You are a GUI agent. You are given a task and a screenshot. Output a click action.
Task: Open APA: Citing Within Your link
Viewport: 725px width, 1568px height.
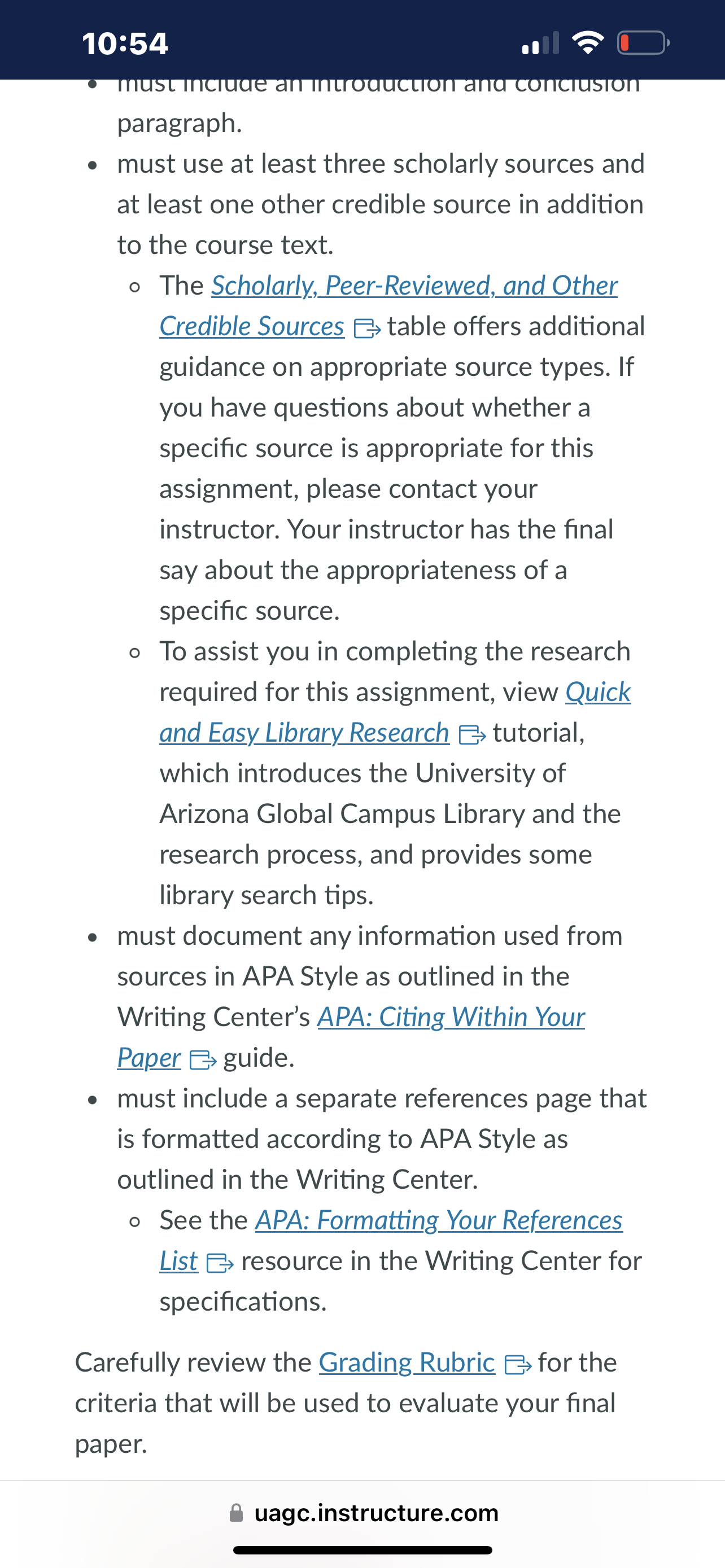coord(451,1018)
